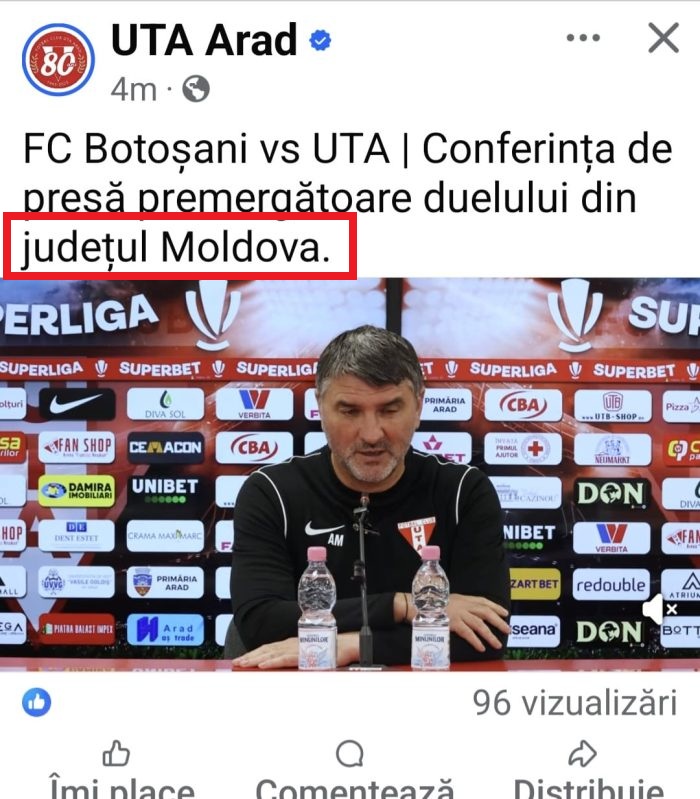Unmute the video with the speaker icon
This screenshot has width=700, height=799.
pos(659,608)
